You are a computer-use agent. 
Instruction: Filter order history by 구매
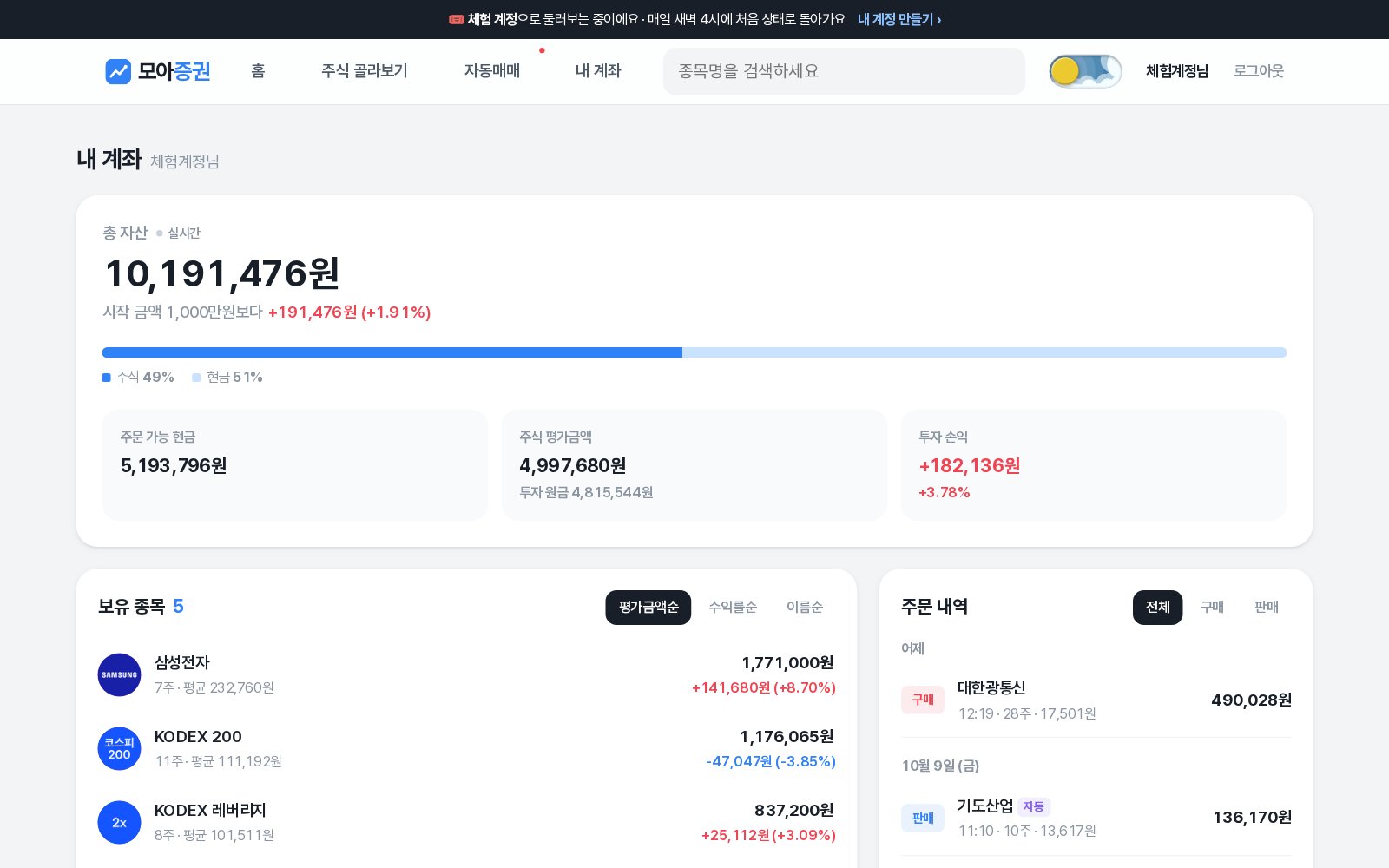[x=1212, y=607]
